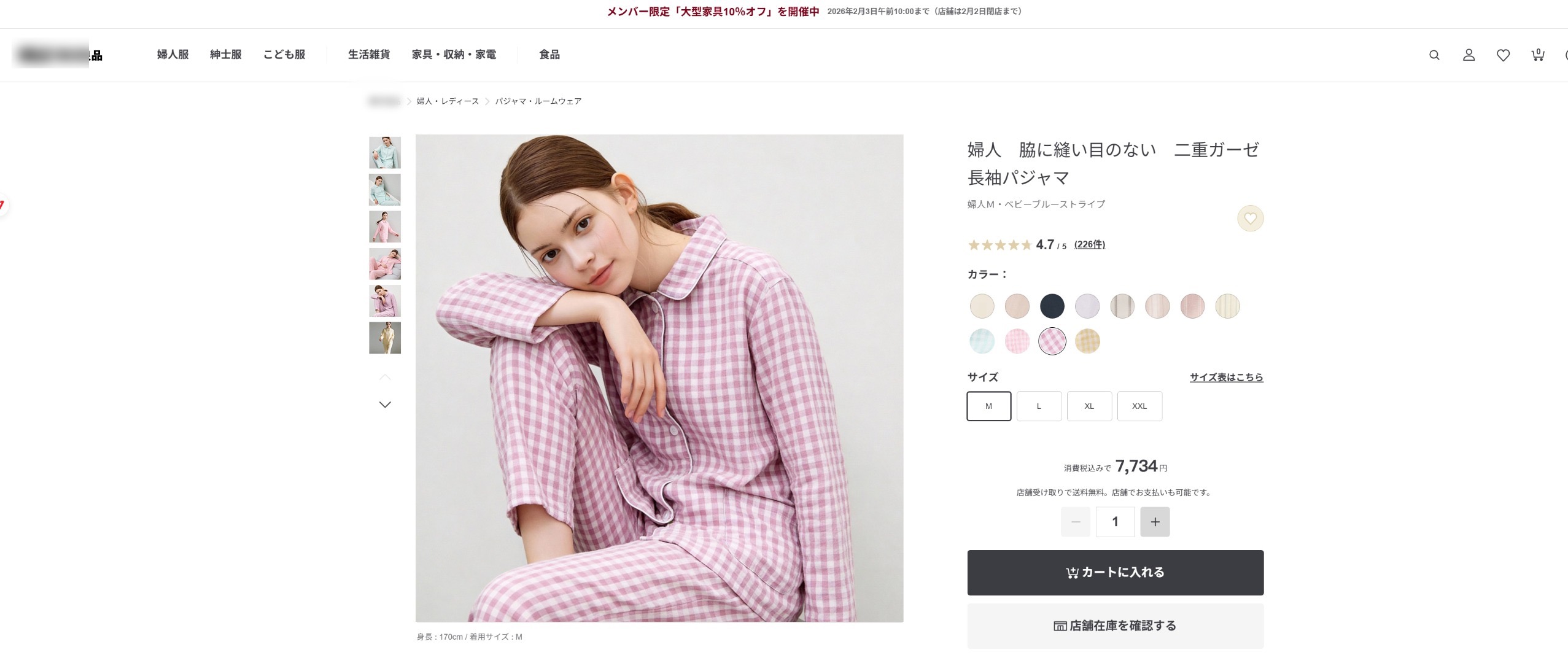Open the 家具・収納・家電 menu
Viewport: 1568px width, 663px height.
coord(454,55)
